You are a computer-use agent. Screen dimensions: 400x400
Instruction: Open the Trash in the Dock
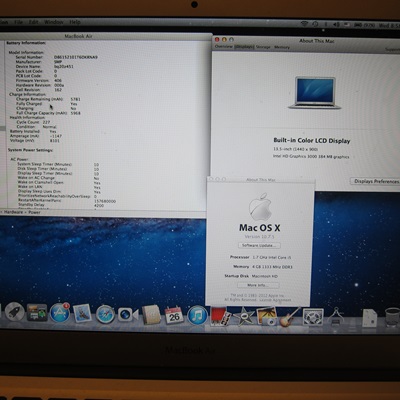(x=392, y=317)
